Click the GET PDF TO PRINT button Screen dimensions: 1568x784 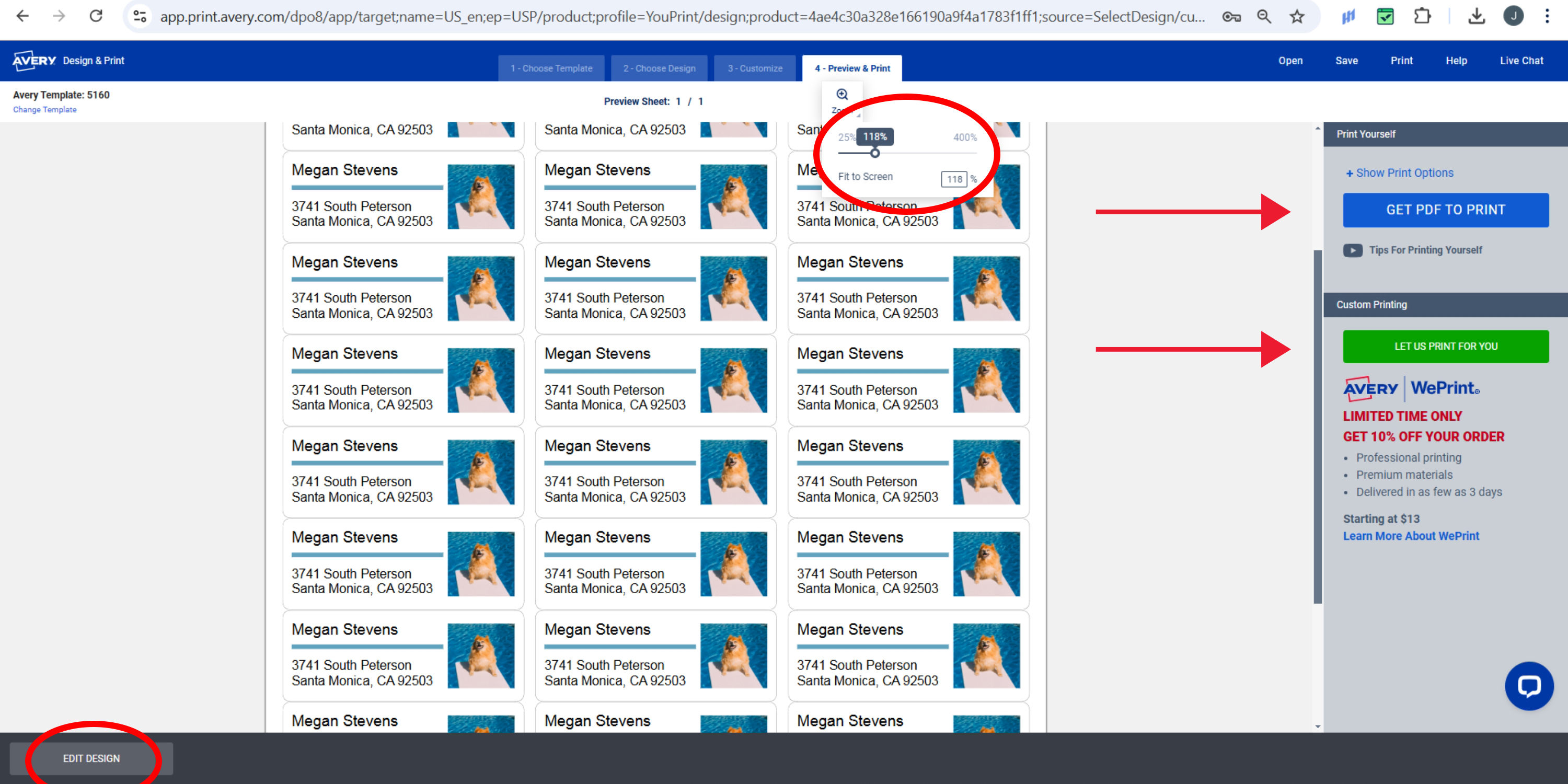pyautogui.click(x=1446, y=210)
